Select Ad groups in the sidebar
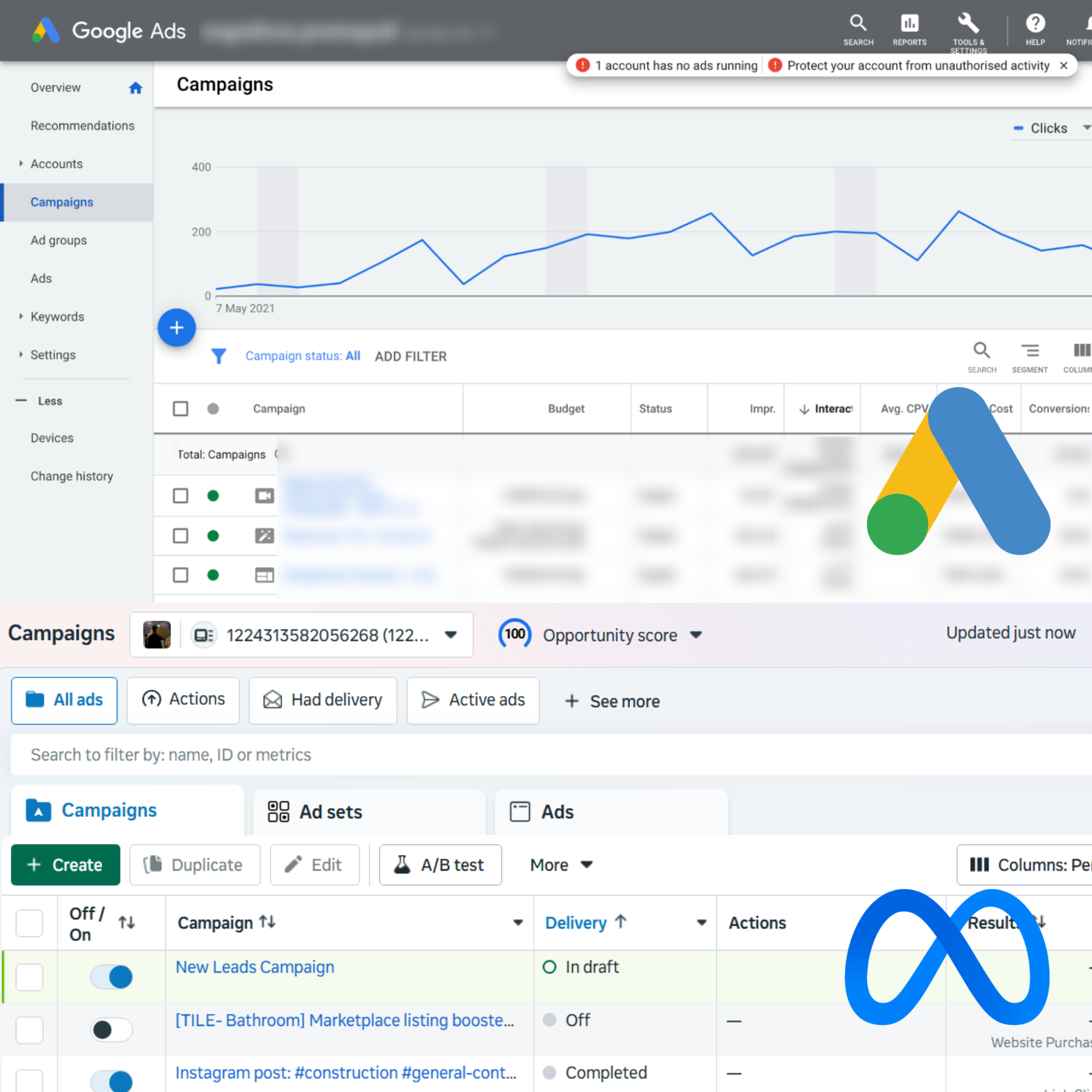The image size is (1092, 1092). click(x=59, y=240)
